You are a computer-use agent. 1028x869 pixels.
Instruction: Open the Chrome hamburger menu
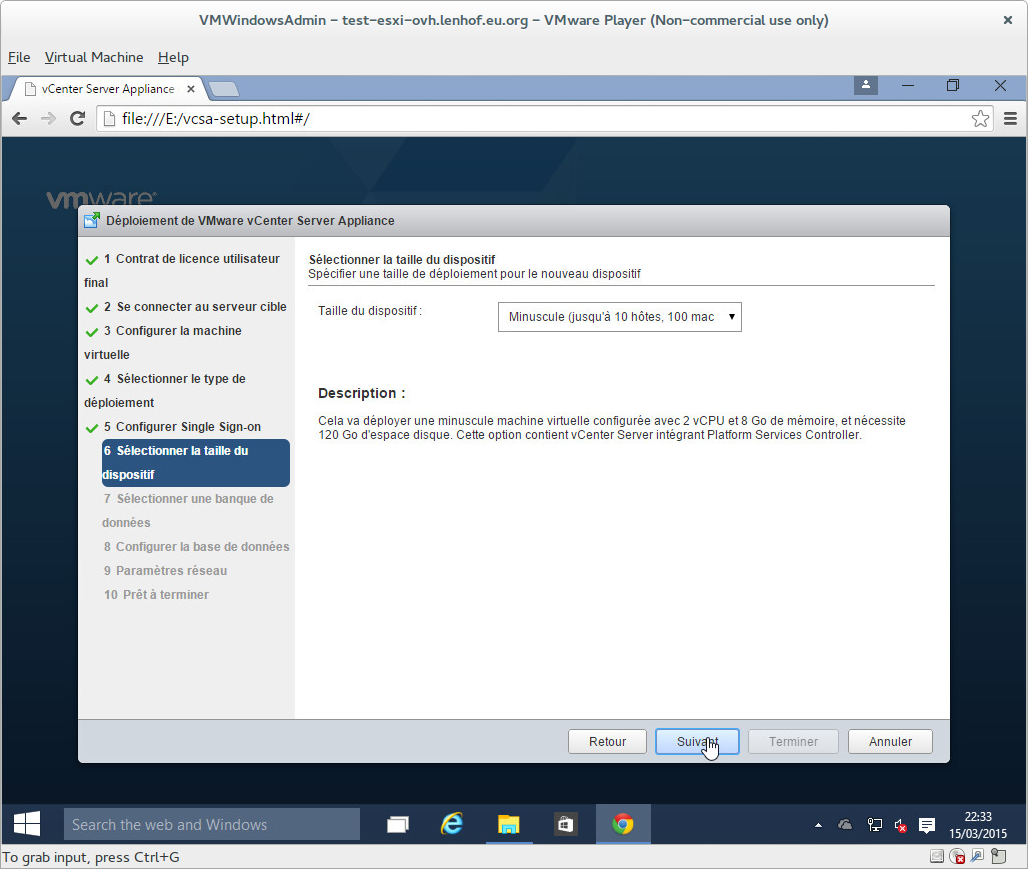pos(1010,119)
